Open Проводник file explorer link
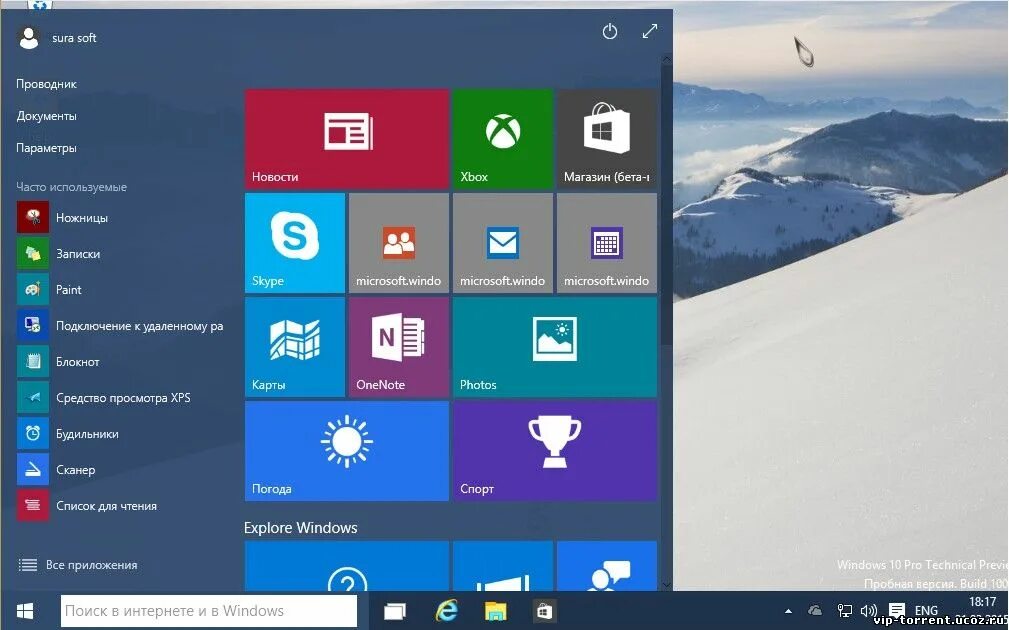 (x=46, y=84)
